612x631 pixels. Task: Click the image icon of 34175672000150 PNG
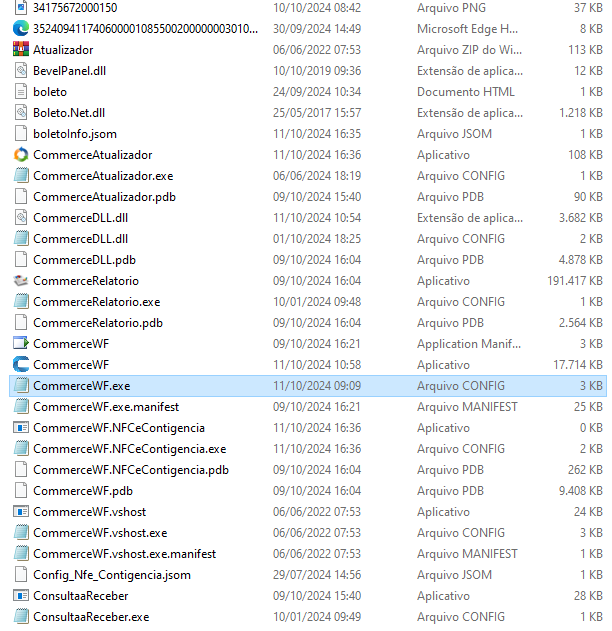[x=21, y=8]
